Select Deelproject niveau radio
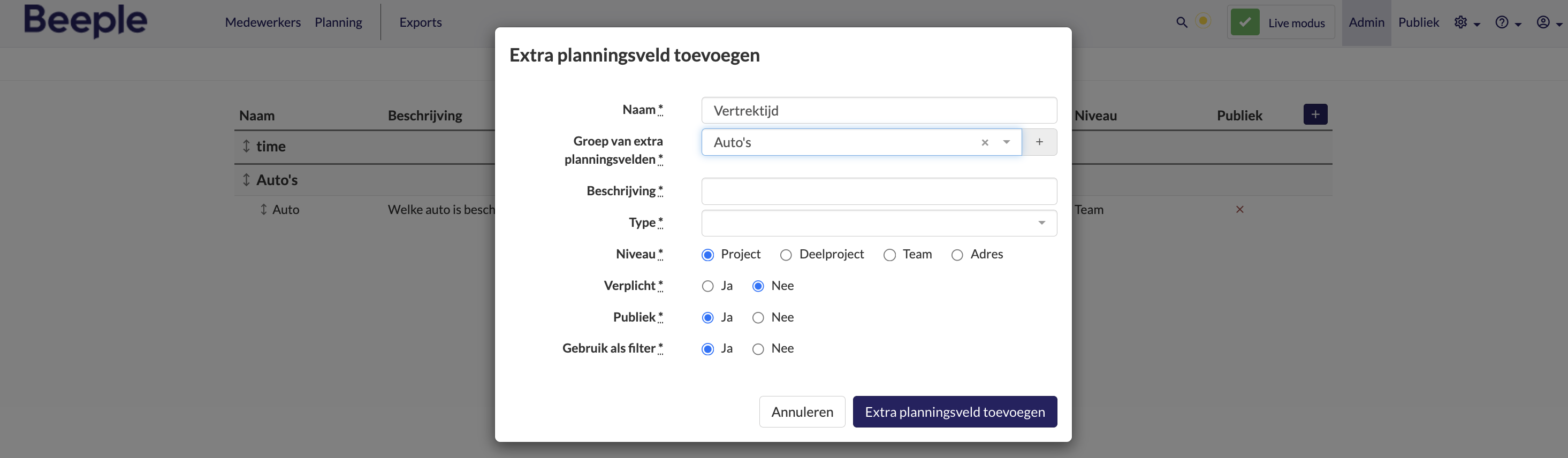Screen dimensions: 1568x458 click(786, 255)
